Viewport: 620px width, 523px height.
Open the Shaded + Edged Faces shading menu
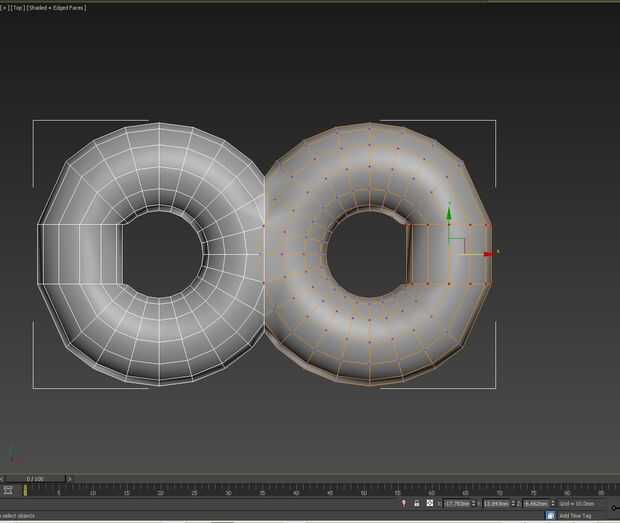(x=56, y=8)
